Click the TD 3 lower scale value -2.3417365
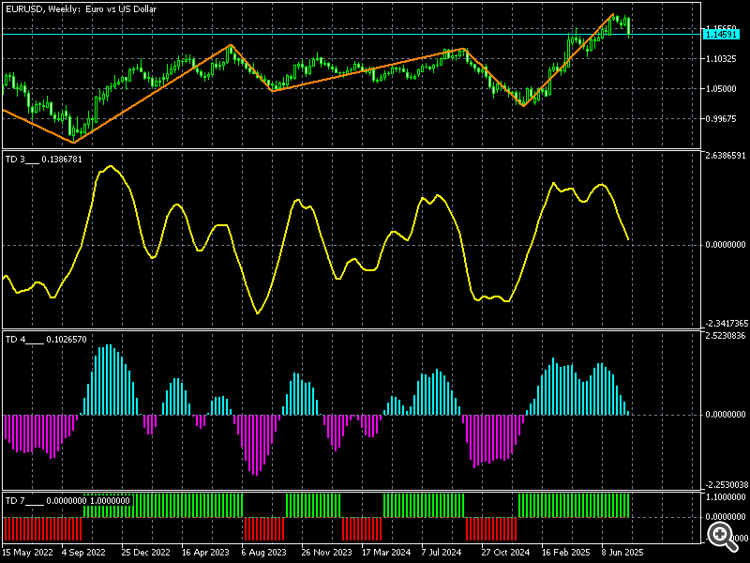Screen dimensions: 750x563 pyautogui.click(x=727, y=324)
